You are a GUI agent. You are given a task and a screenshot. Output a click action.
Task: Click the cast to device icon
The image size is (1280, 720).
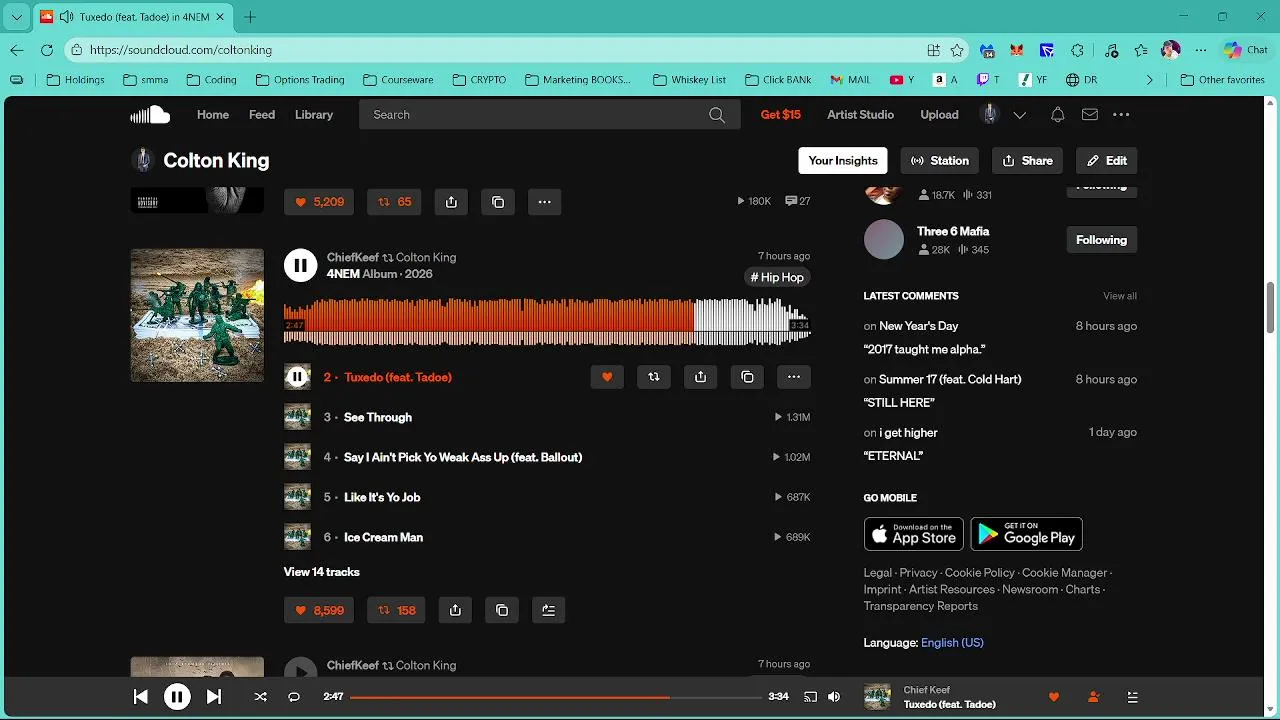(810, 697)
